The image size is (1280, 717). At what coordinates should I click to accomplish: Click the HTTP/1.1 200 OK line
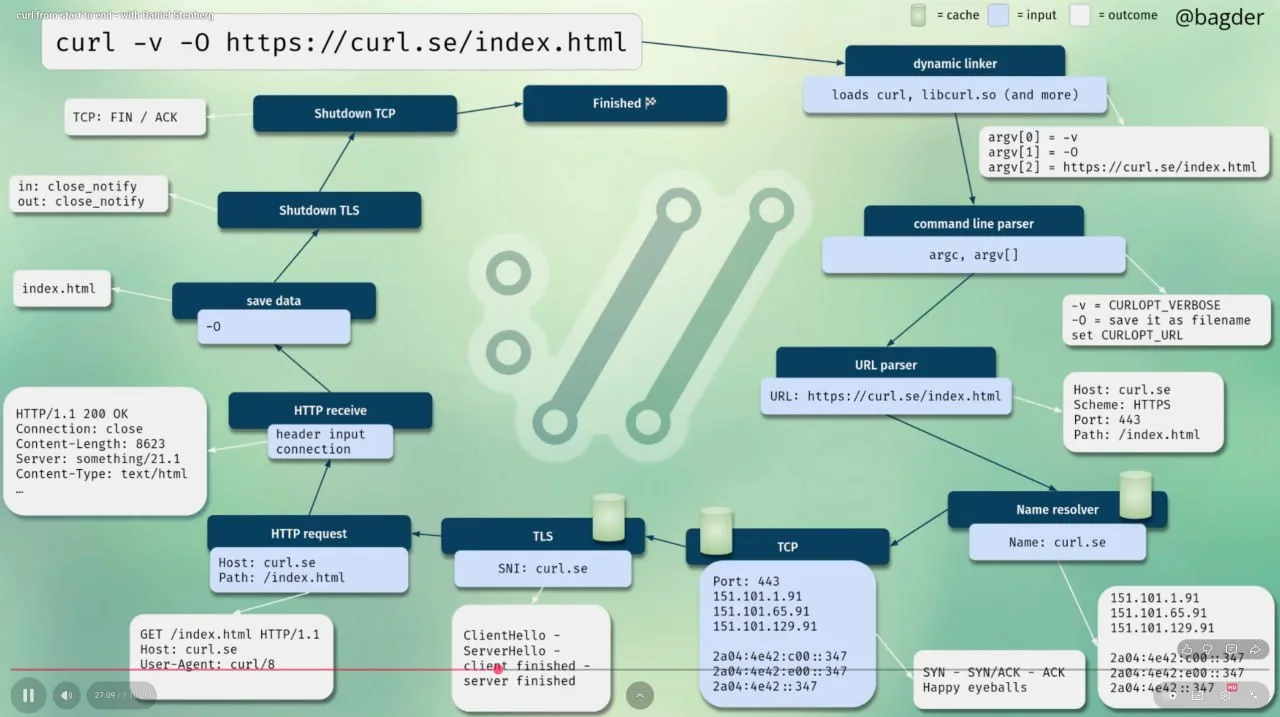(72, 414)
